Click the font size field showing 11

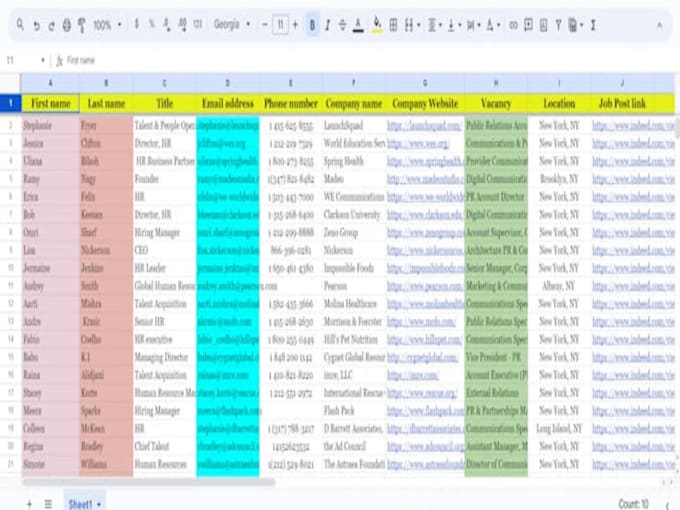(x=280, y=25)
